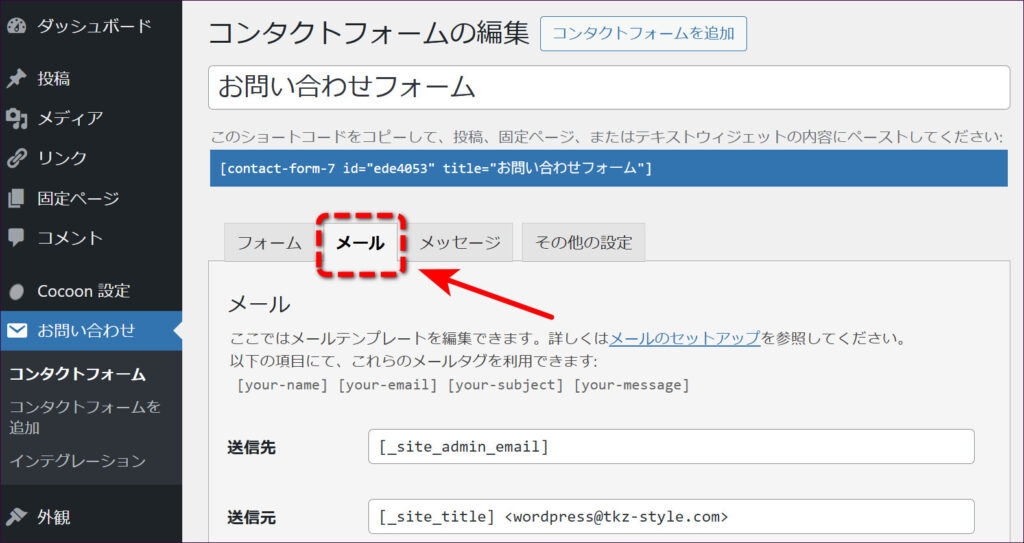Image resolution: width=1024 pixels, height=543 pixels.
Task: Open インテグレーション in the sidebar submenu
Action: (78, 461)
